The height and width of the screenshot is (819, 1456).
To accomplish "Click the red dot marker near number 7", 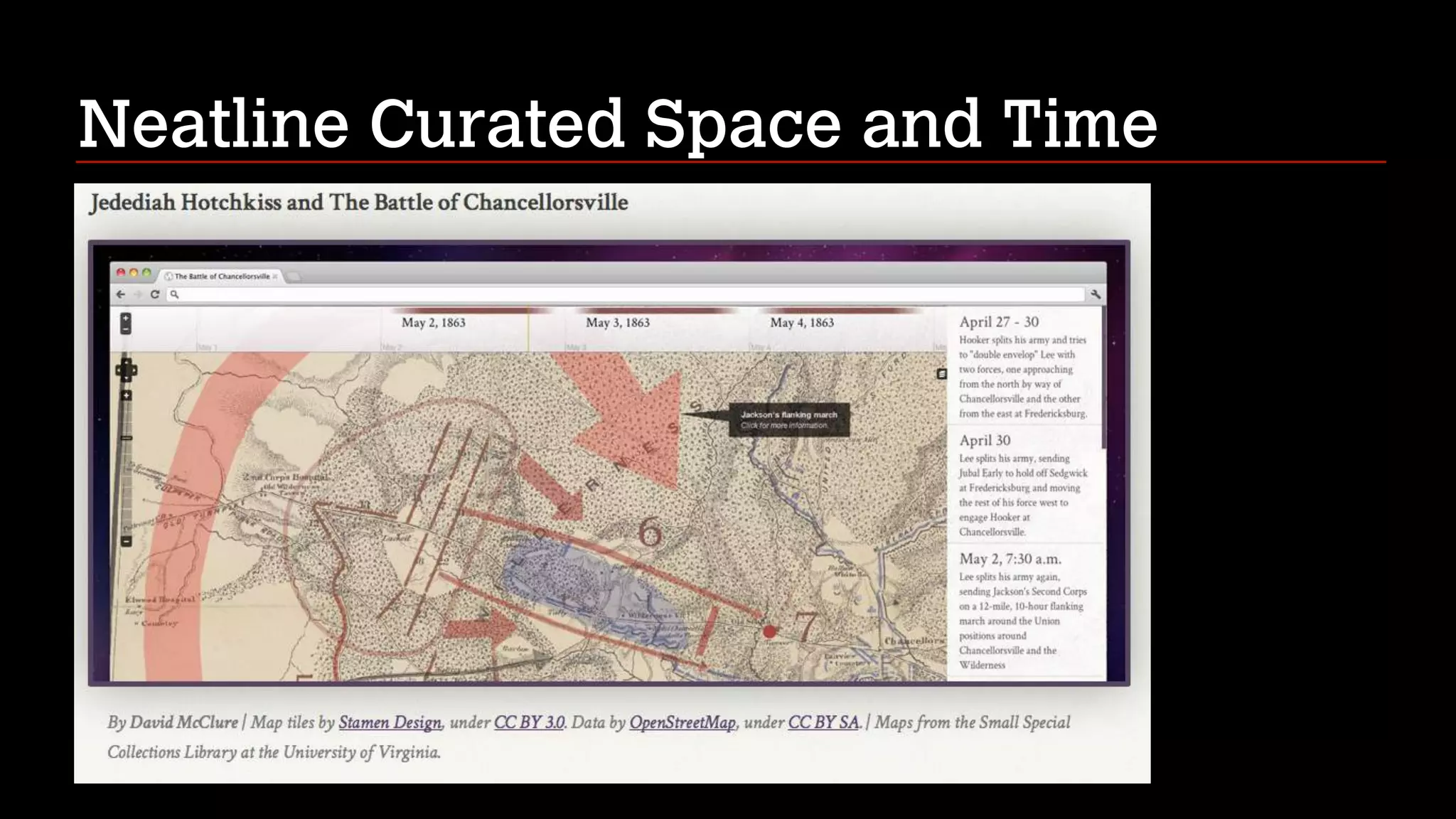I will coord(769,631).
